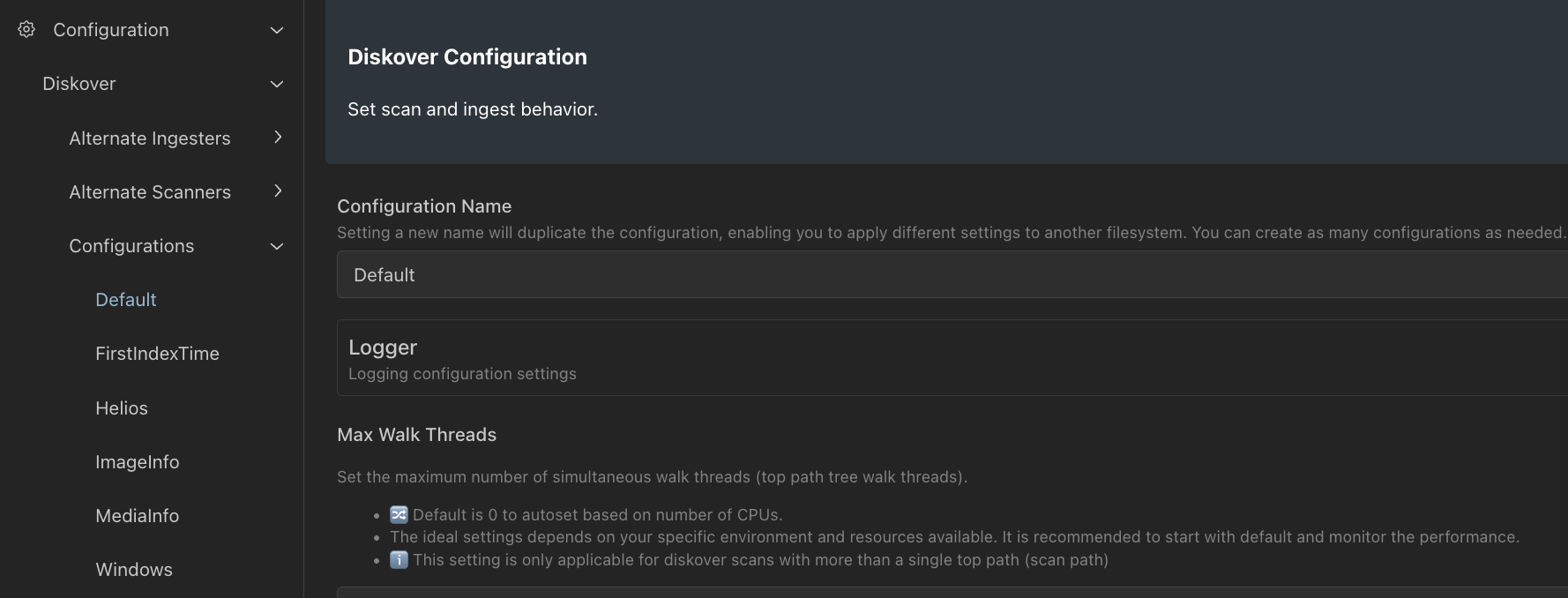Click the Configuration Name input field
This screenshot has height=598, width=1568.
click(x=952, y=274)
